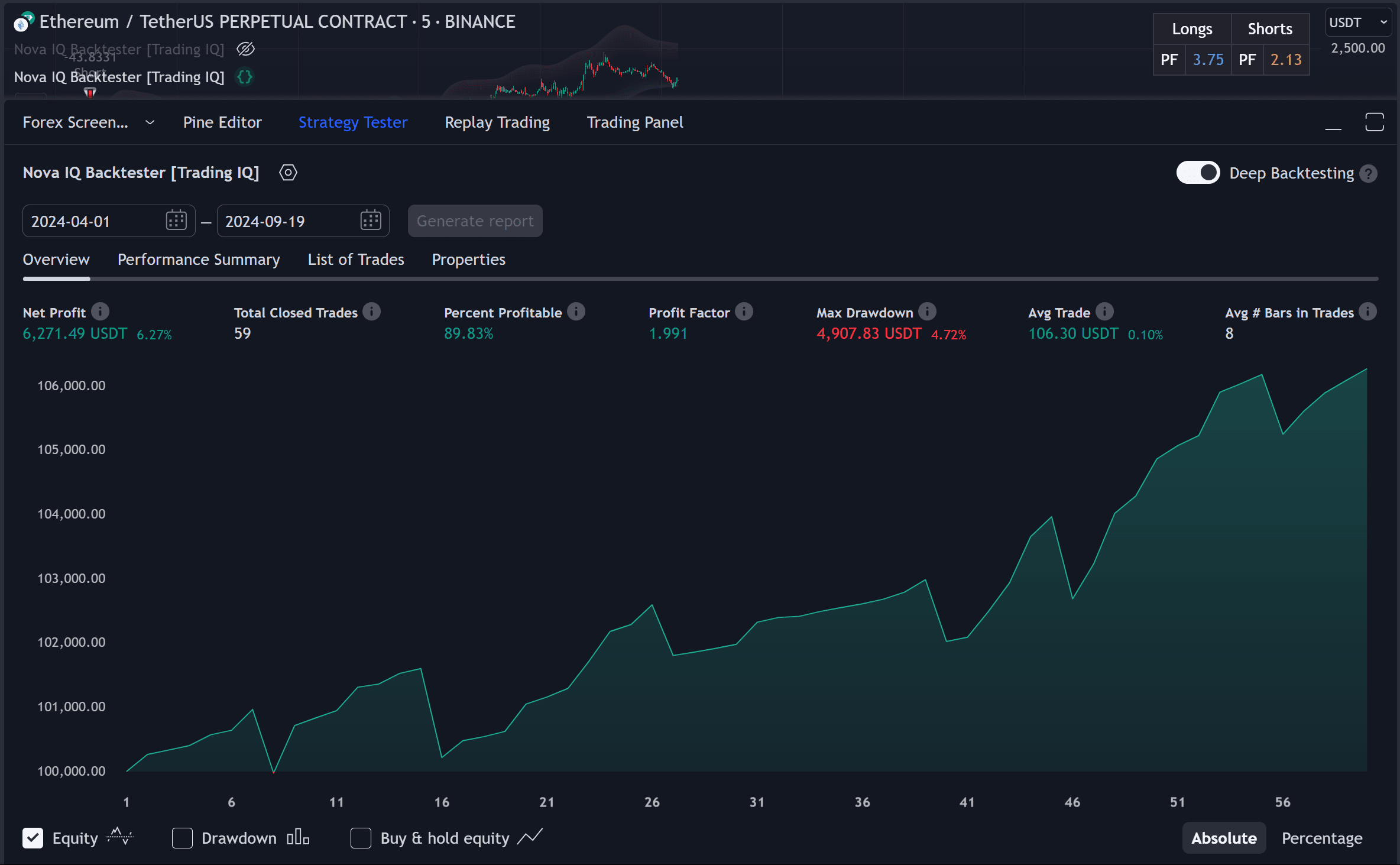This screenshot has width=1400, height=865.
Task: Toggle hidden Nova IQ Backtester visibility eye
Action: click(x=245, y=49)
